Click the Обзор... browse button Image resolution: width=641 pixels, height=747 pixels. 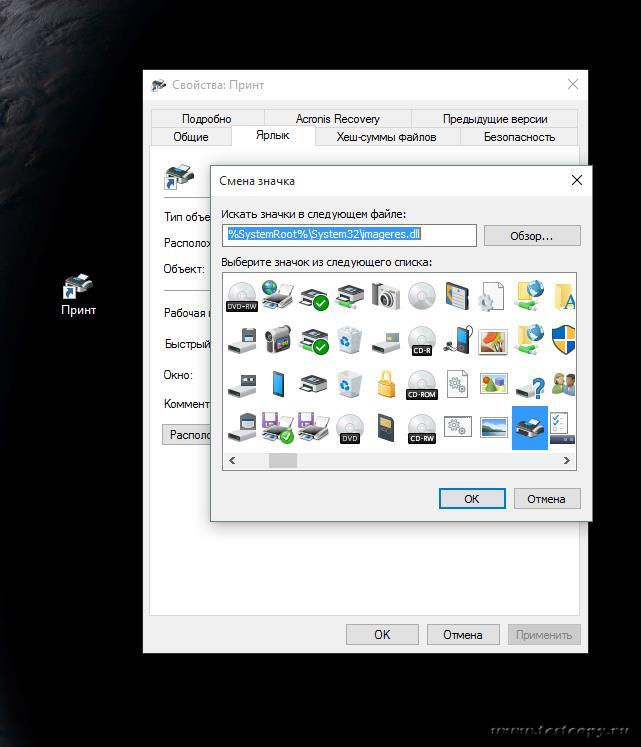[532, 236]
